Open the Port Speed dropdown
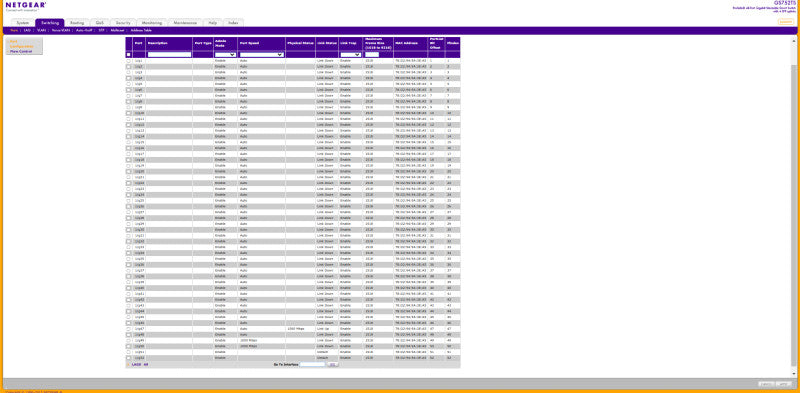Image resolution: width=800 pixels, height=393 pixels. (261, 55)
